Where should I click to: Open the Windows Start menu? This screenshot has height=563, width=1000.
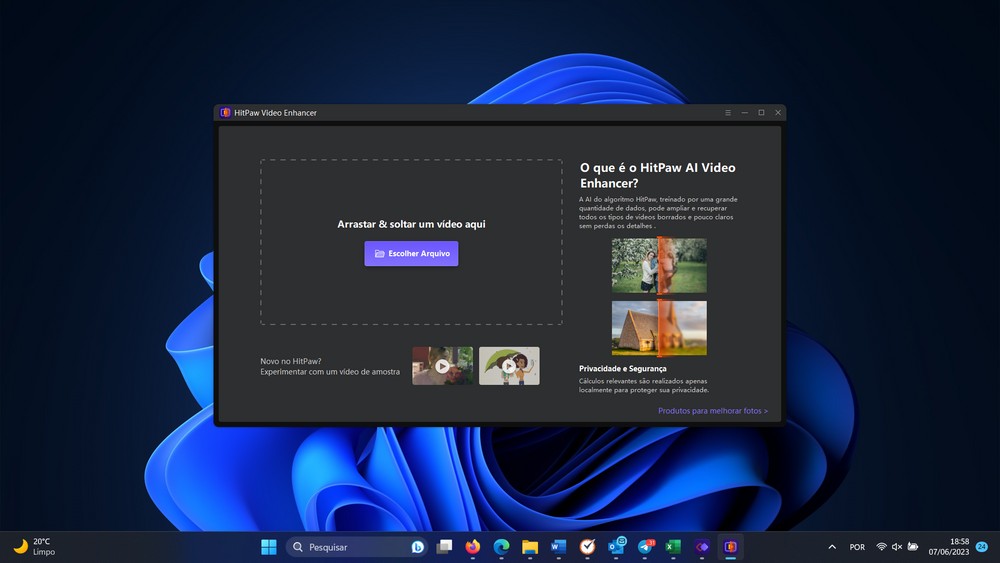[x=269, y=547]
